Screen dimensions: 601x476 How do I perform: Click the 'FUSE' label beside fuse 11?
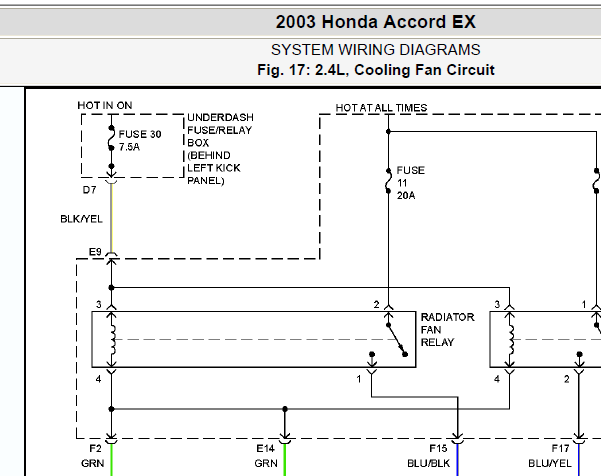(411, 170)
